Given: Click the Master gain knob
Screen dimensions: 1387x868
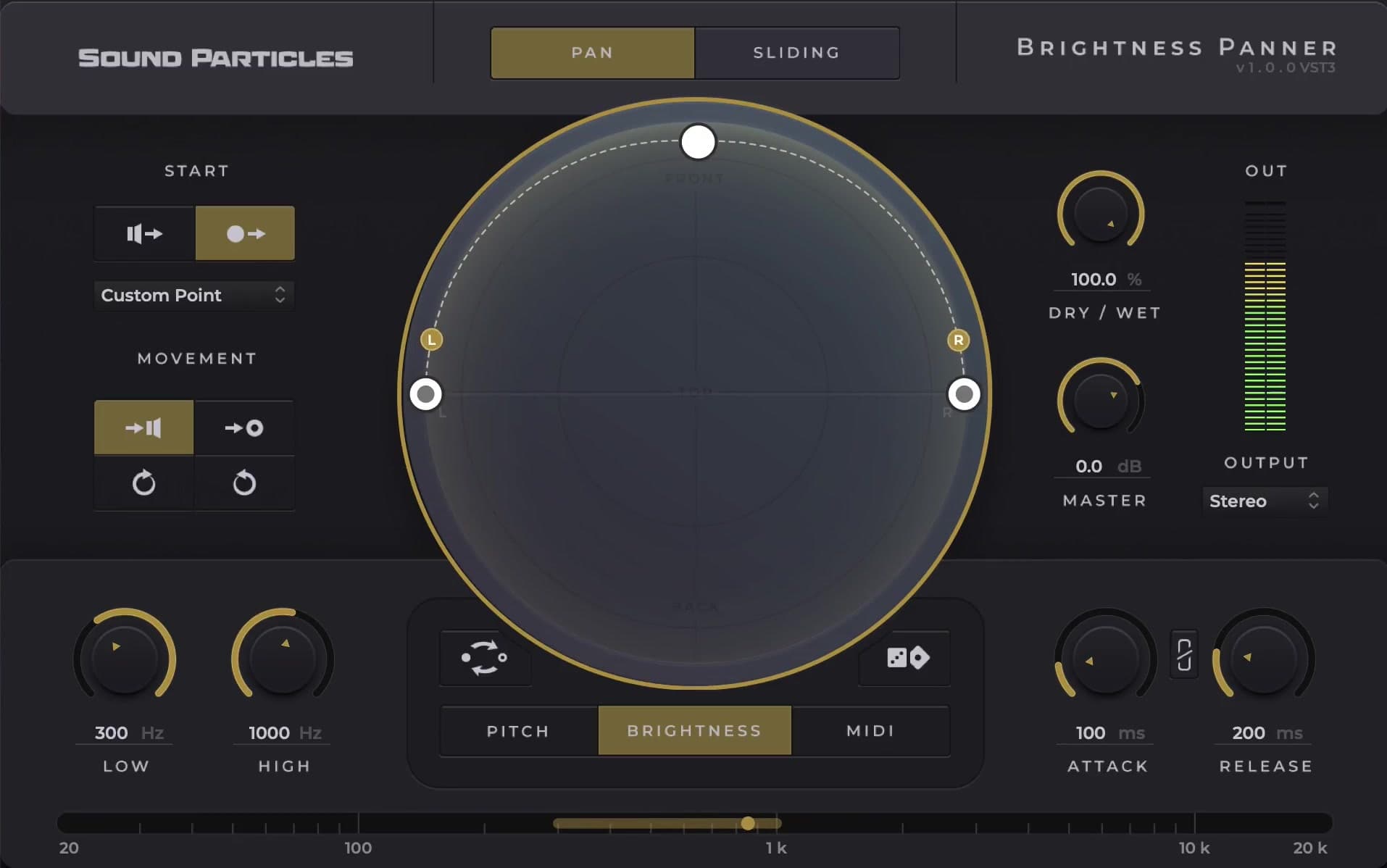Looking at the screenshot, I should point(1100,401).
